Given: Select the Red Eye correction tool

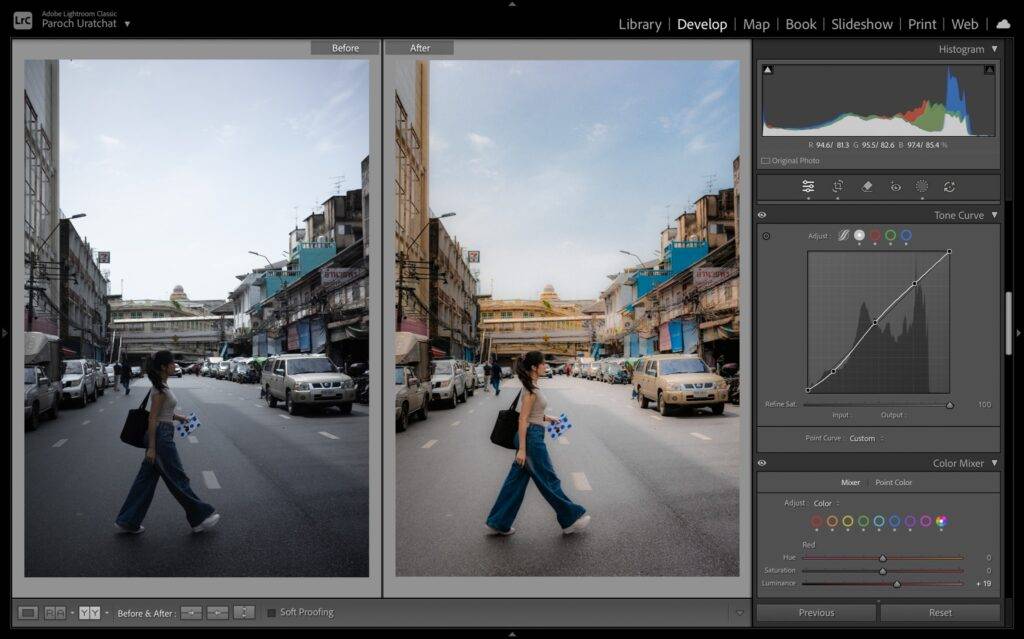Looking at the screenshot, I should click(895, 187).
